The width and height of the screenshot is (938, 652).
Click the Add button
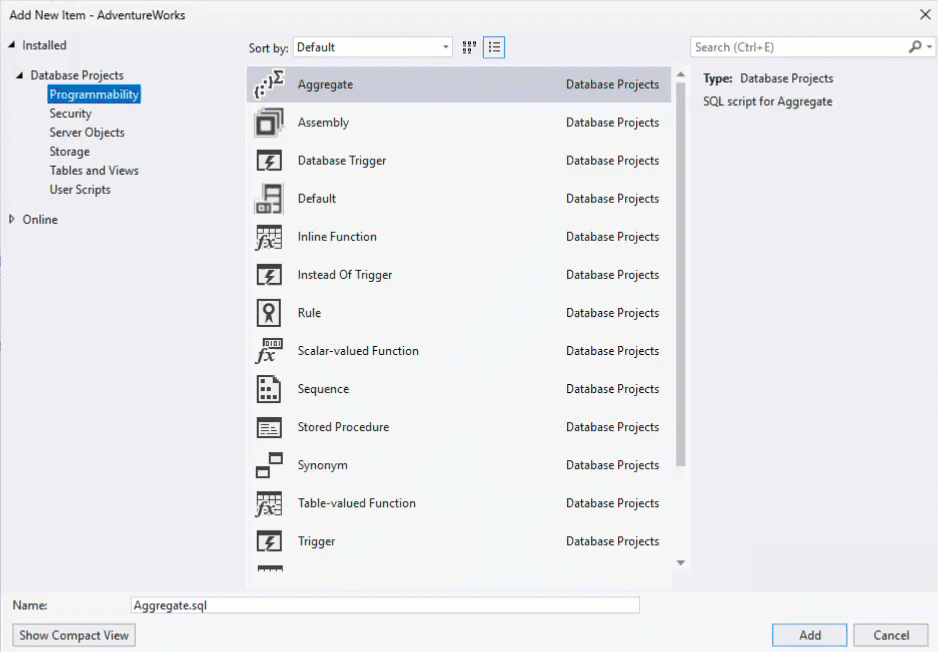(808, 635)
